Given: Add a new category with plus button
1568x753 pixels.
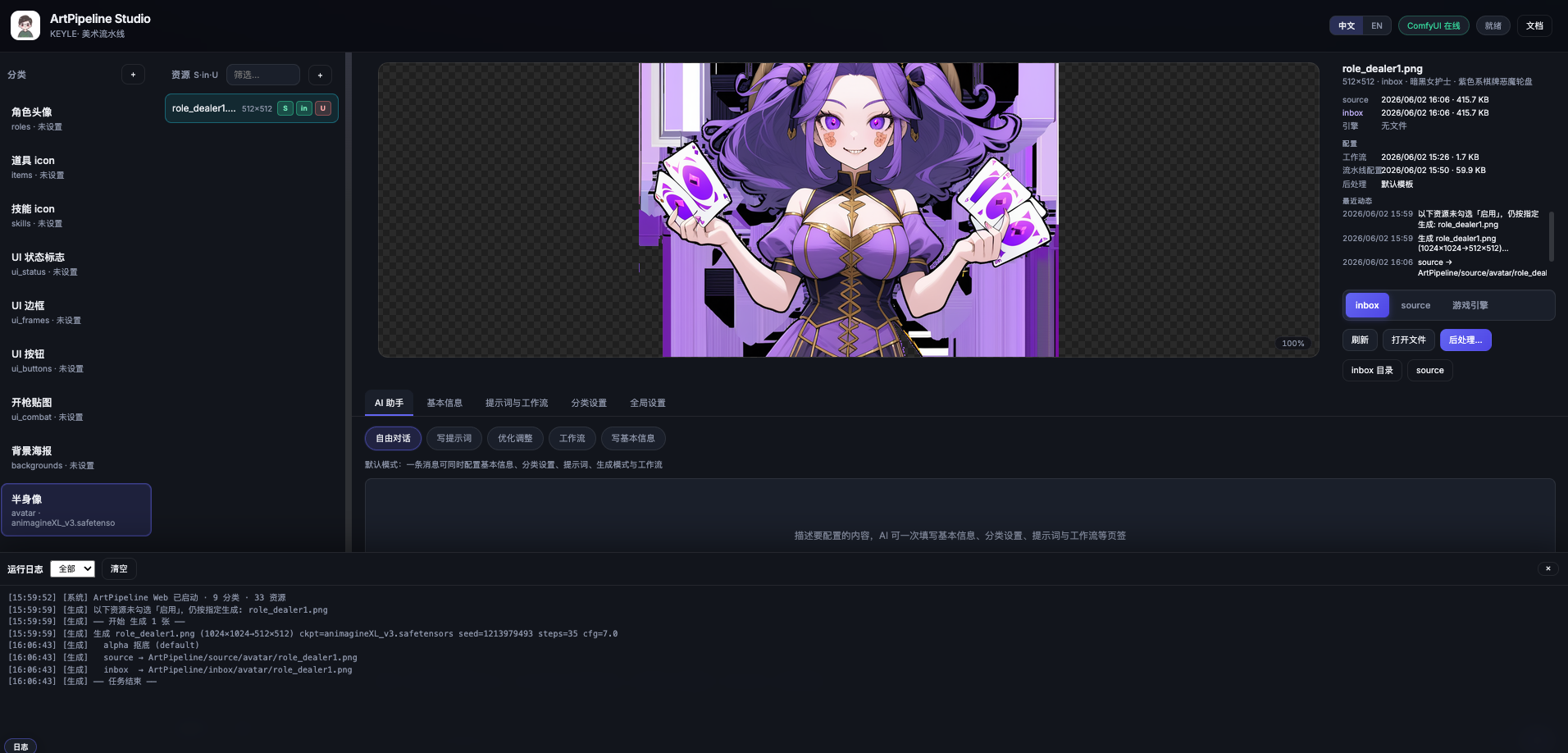Looking at the screenshot, I should [133, 75].
